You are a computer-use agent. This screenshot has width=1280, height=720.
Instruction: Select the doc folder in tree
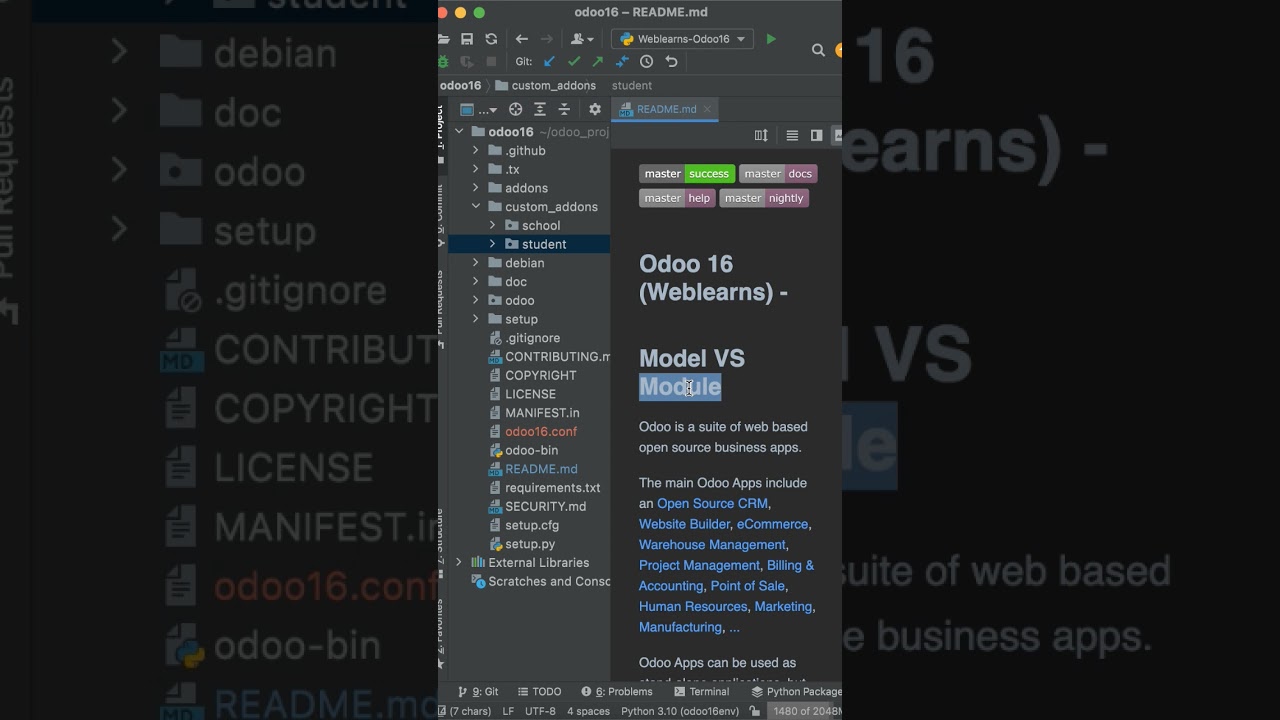[x=516, y=282]
